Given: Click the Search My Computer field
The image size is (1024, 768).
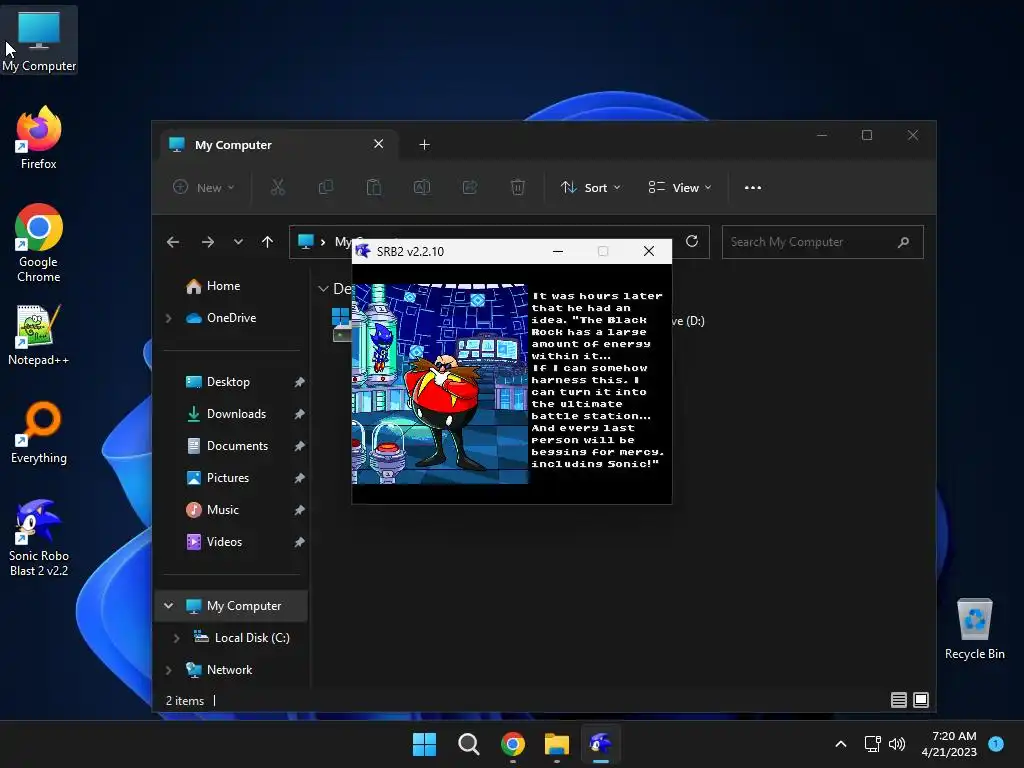Looking at the screenshot, I should [823, 242].
